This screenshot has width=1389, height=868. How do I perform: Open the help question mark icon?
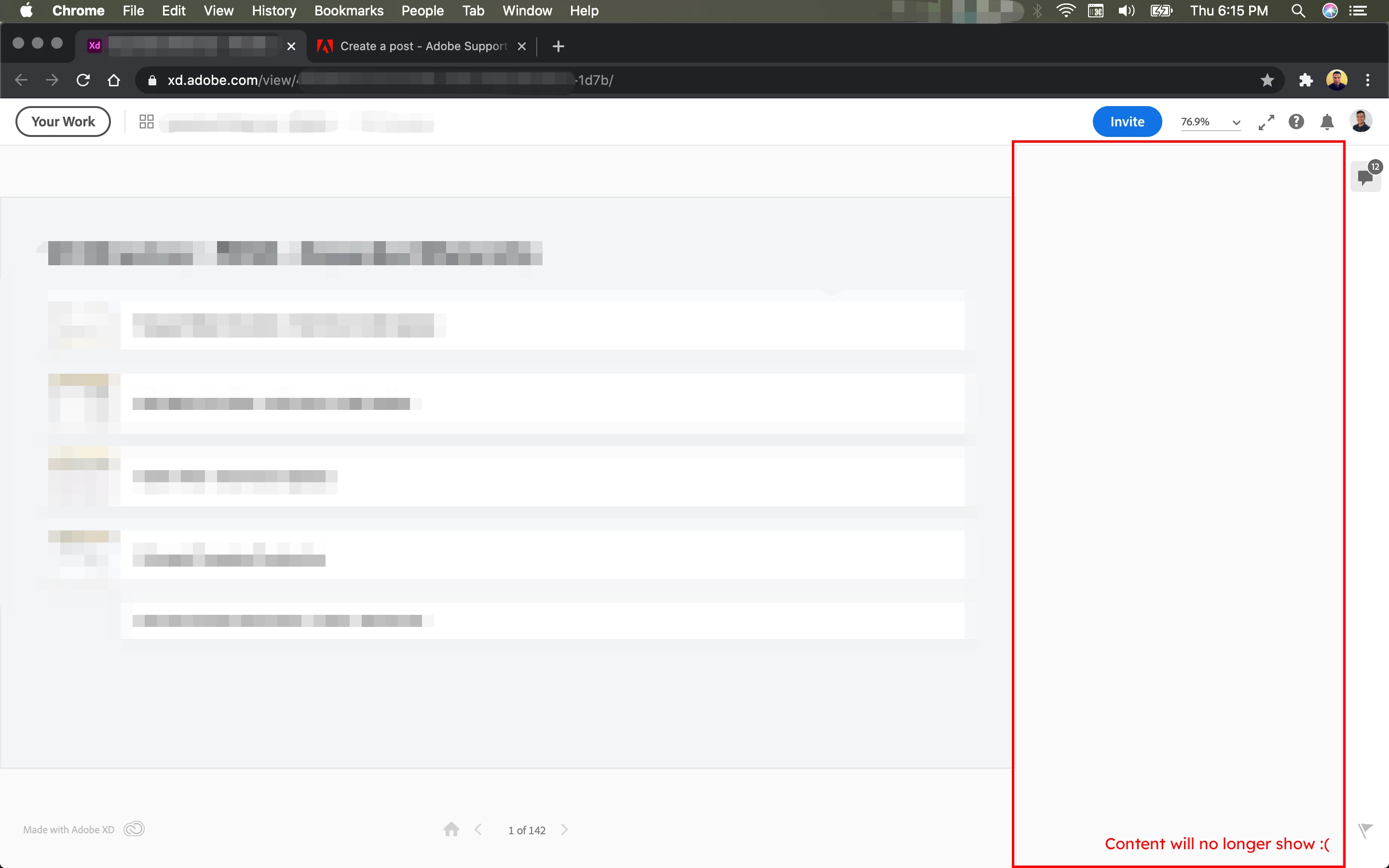pyautogui.click(x=1296, y=122)
